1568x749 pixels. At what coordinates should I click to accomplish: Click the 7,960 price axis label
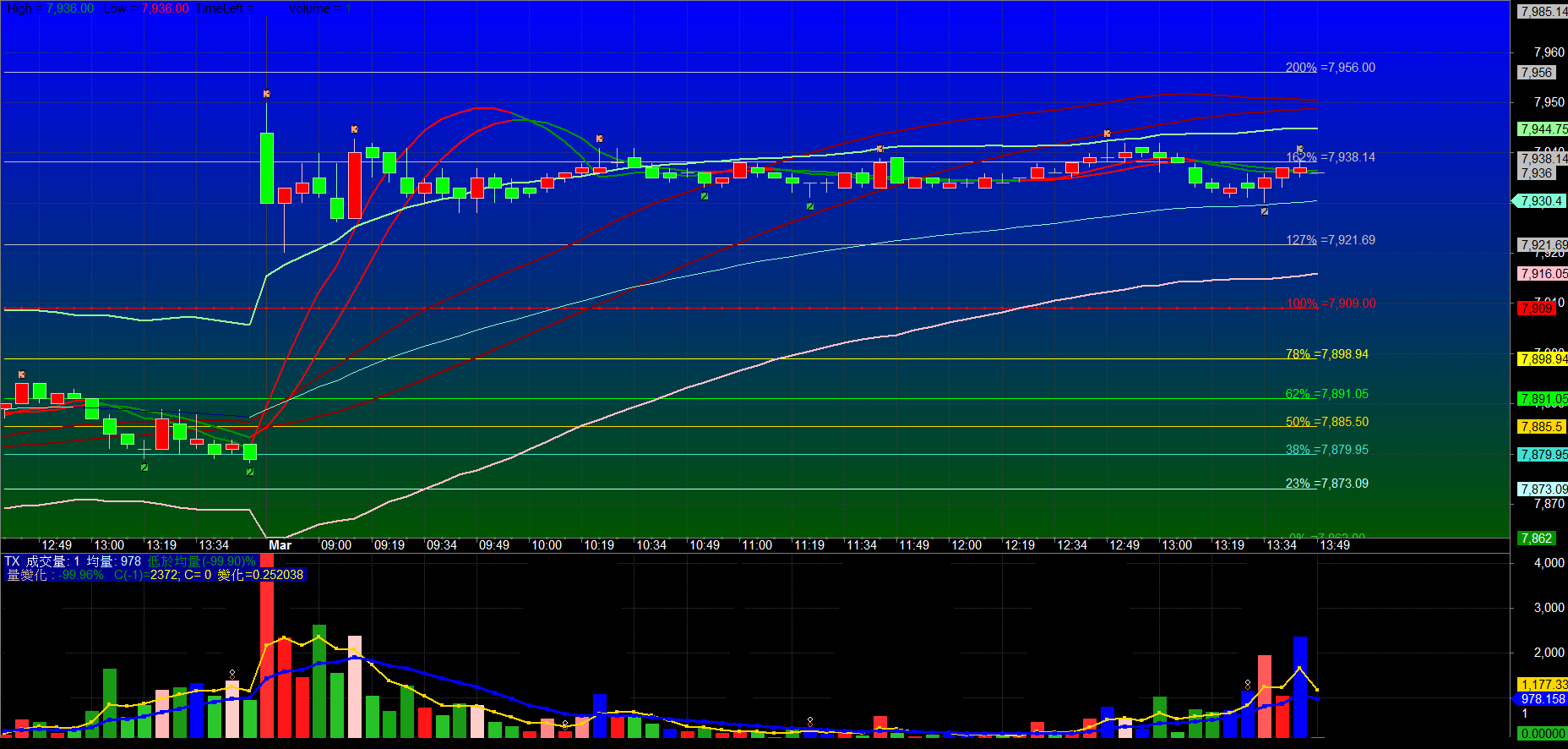(x=1549, y=52)
